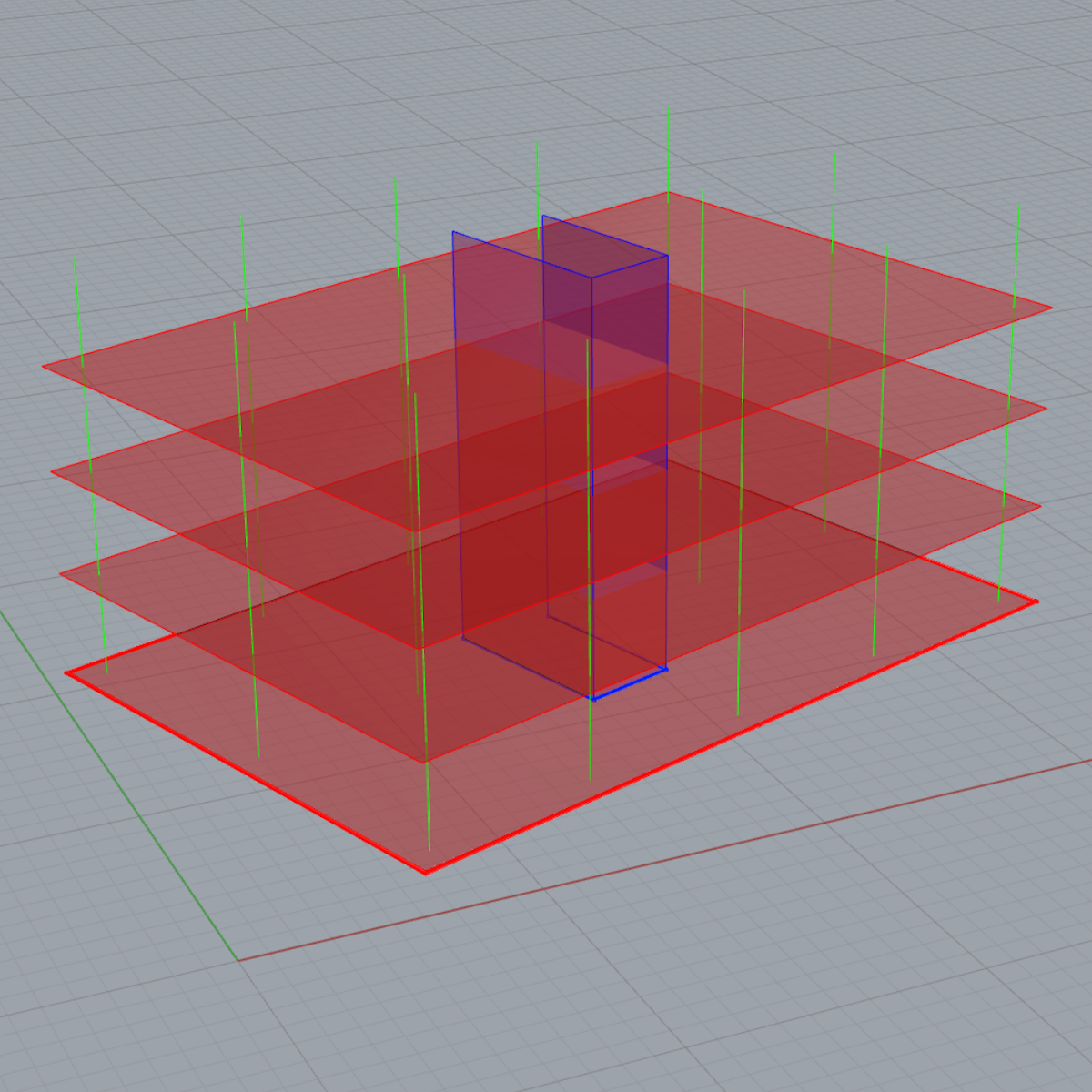This screenshot has width=1092, height=1092.
Task: Click the green world Y-axis line
Action: 118,784
